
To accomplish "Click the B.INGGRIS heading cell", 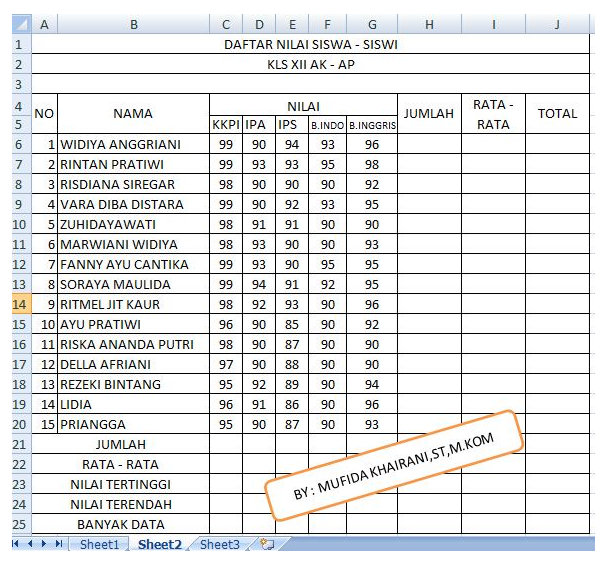I will point(372,124).
